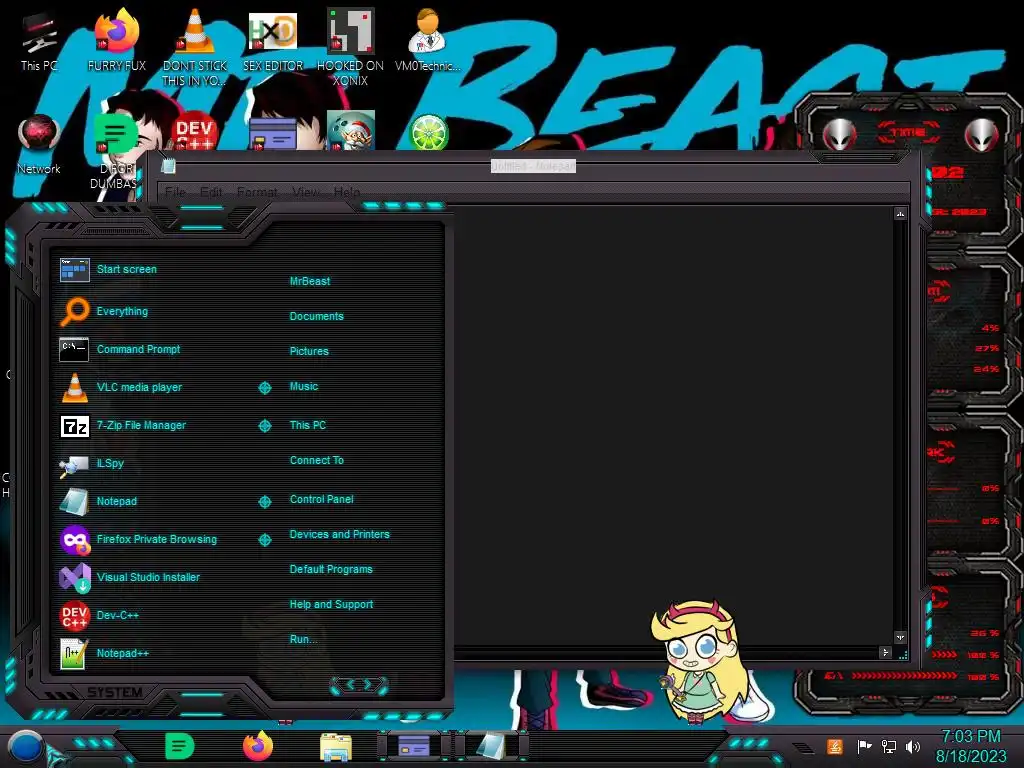Viewport: 1024px width, 768px height.
Task: Switch to the purple card app taskbar button
Action: click(x=414, y=746)
